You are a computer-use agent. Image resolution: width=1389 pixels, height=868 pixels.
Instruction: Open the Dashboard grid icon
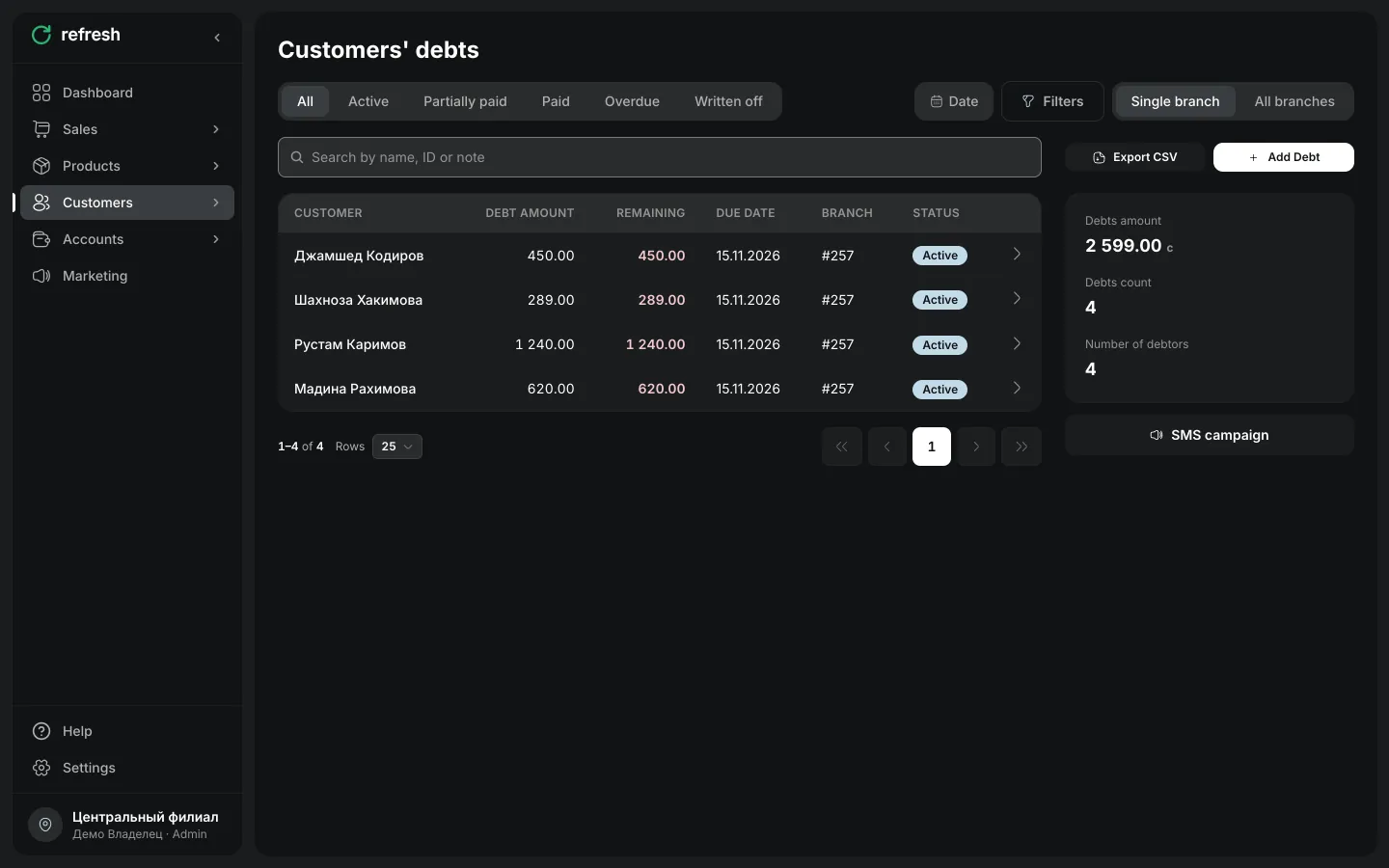point(41,93)
